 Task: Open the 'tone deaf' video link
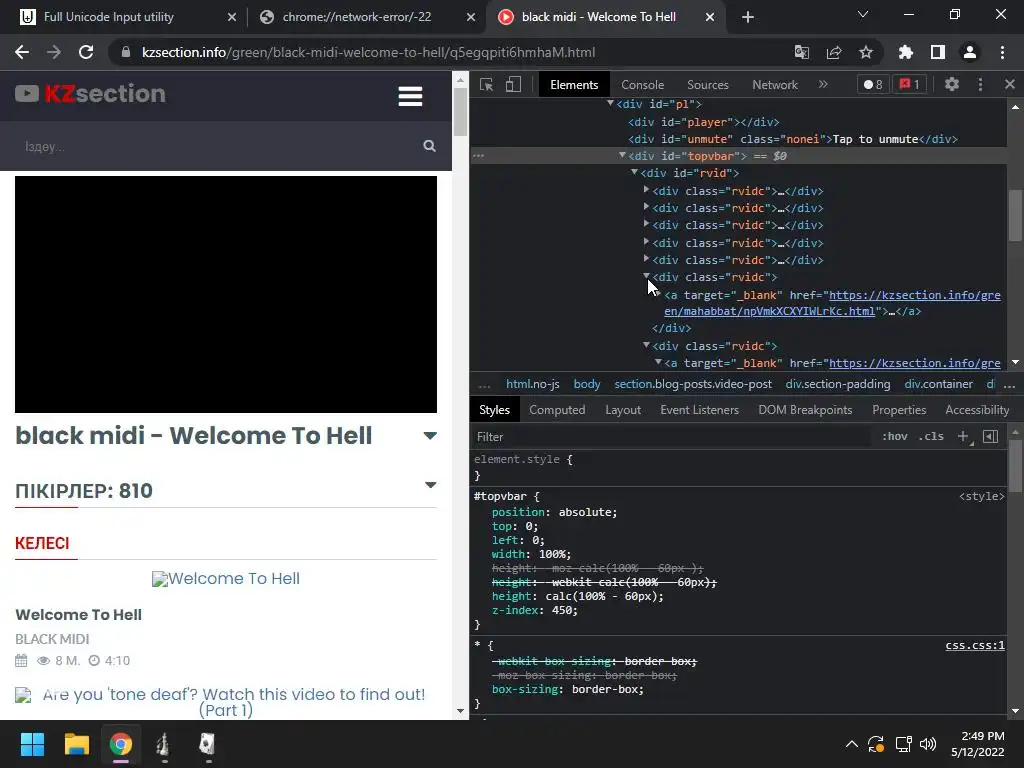tap(226, 702)
